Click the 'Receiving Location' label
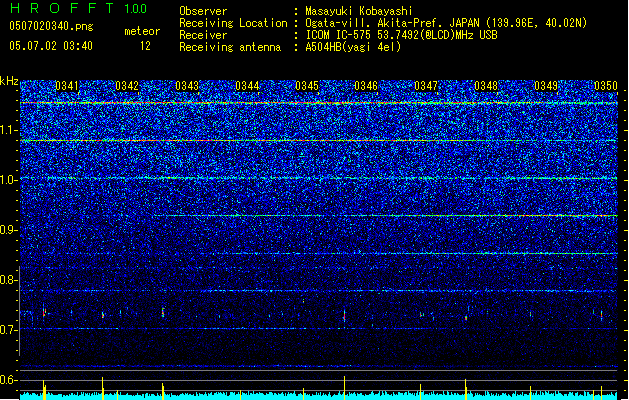 233,23
